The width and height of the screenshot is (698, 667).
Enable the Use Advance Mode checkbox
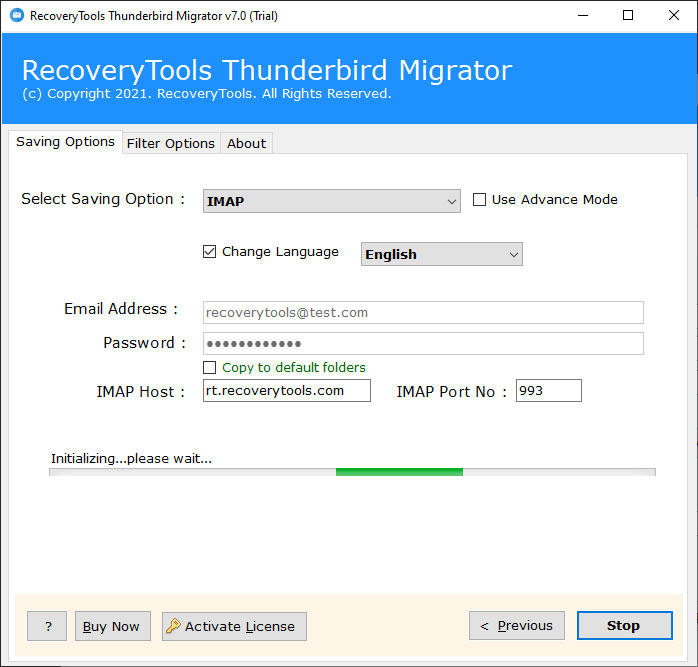click(x=479, y=199)
